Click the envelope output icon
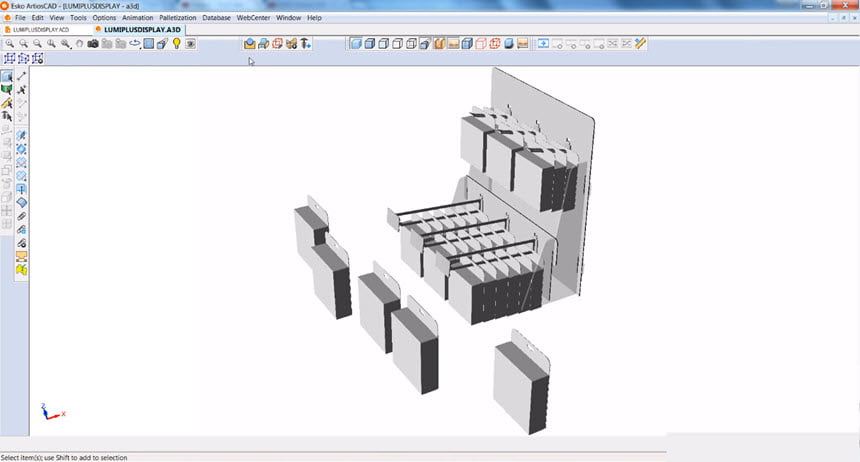Image resolution: width=860 pixels, height=462 pixels. [x=250, y=43]
